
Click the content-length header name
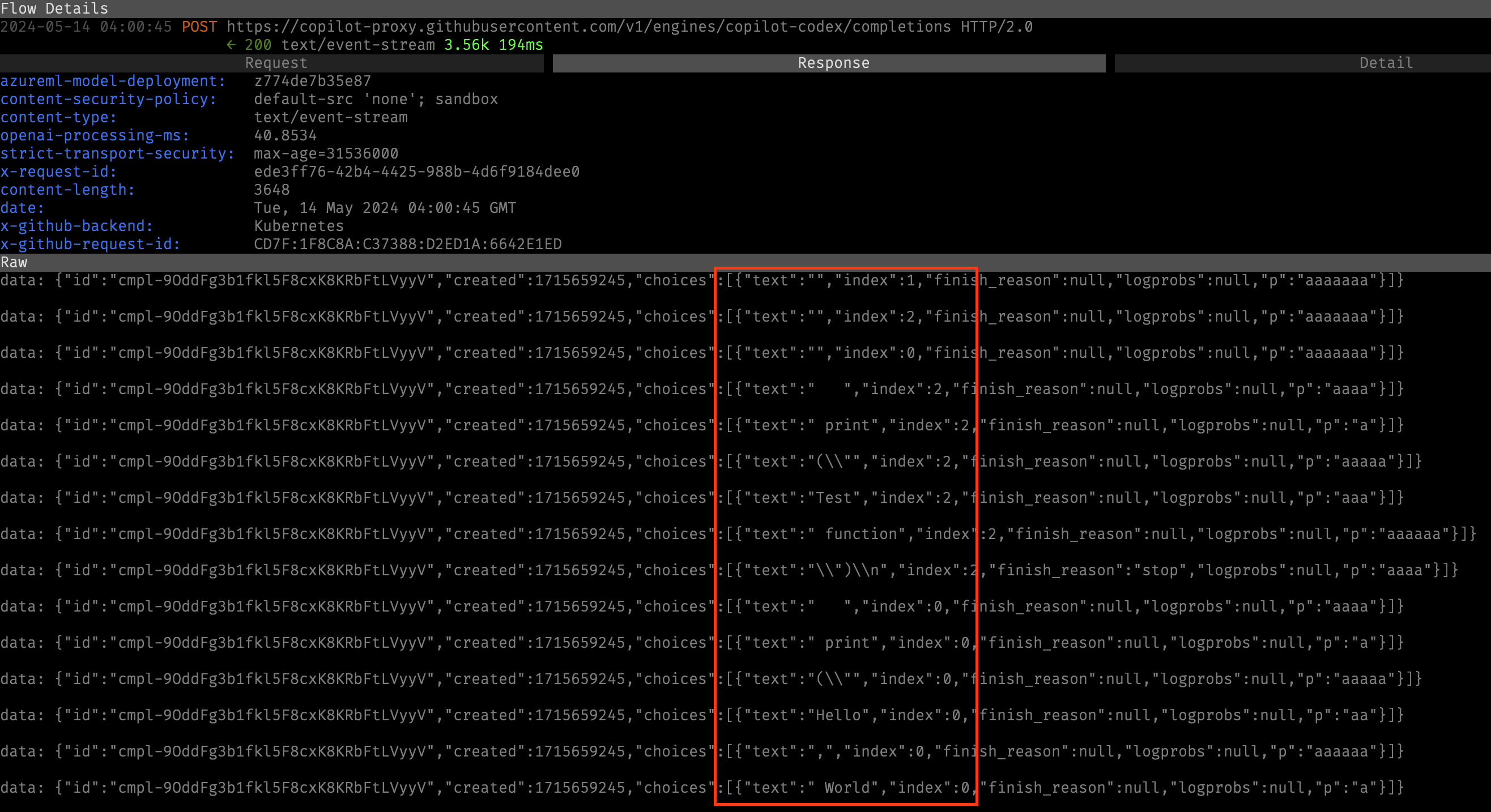coord(68,190)
